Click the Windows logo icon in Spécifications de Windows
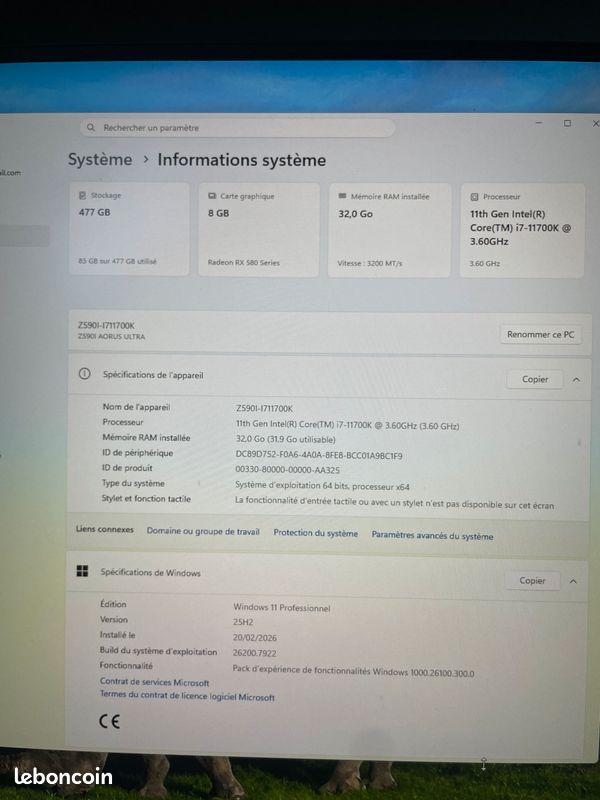The height and width of the screenshot is (800, 600). click(x=82, y=571)
